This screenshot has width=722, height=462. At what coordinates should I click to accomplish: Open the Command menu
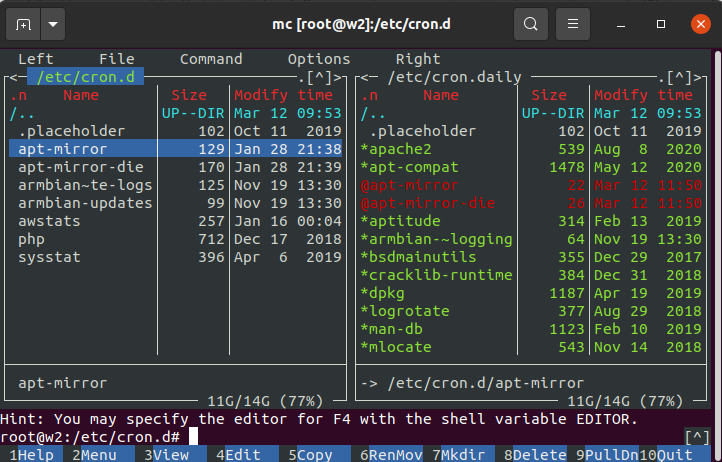pyautogui.click(x=211, y=59)
